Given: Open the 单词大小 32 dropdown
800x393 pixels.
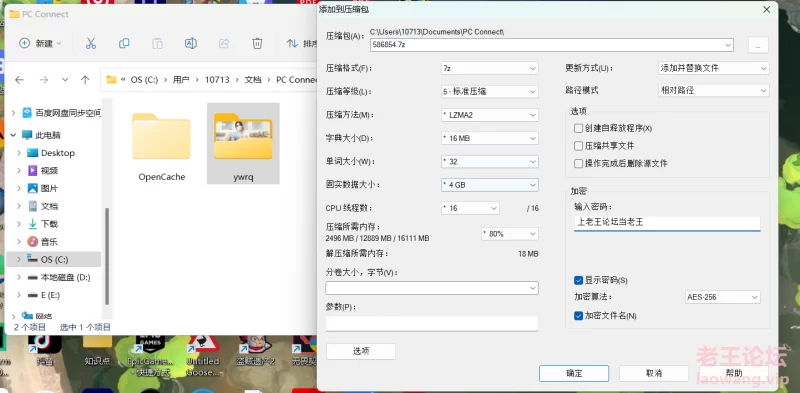Looking at the screenshot, I should pyautogui.click(x=489, y=161).
